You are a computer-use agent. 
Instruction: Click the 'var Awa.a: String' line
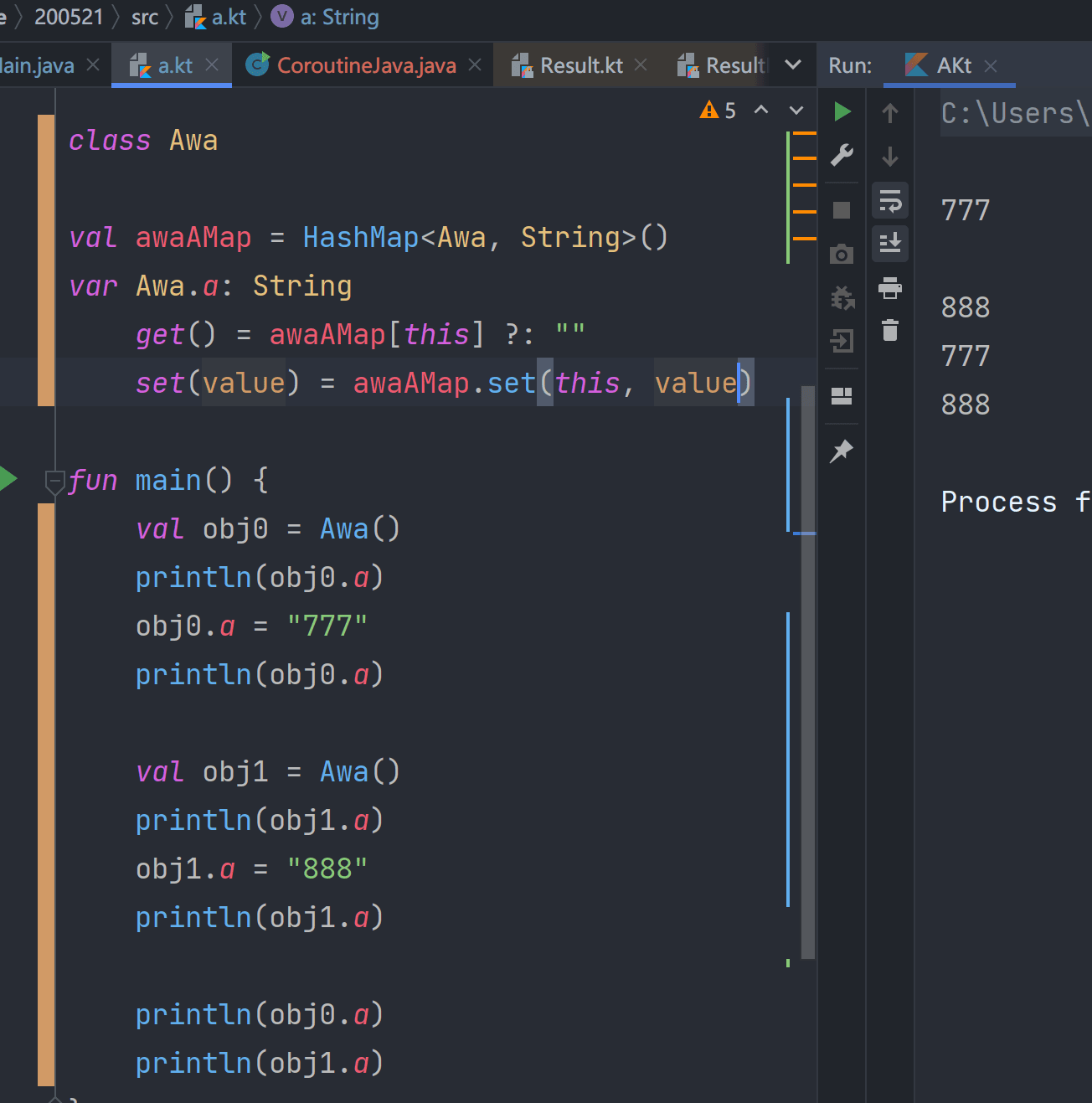(210, 286)
